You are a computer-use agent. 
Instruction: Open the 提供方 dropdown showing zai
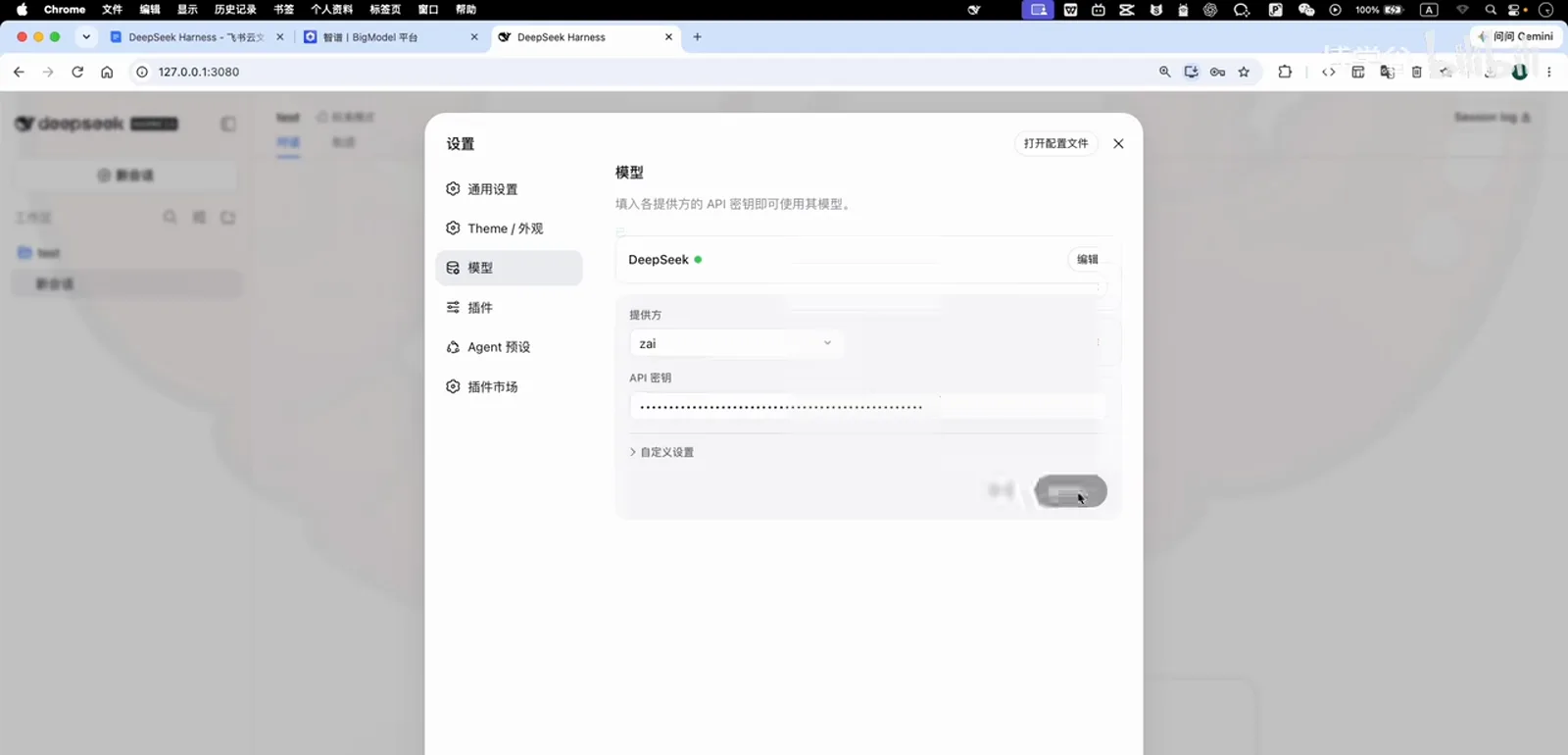click(735, 343)
